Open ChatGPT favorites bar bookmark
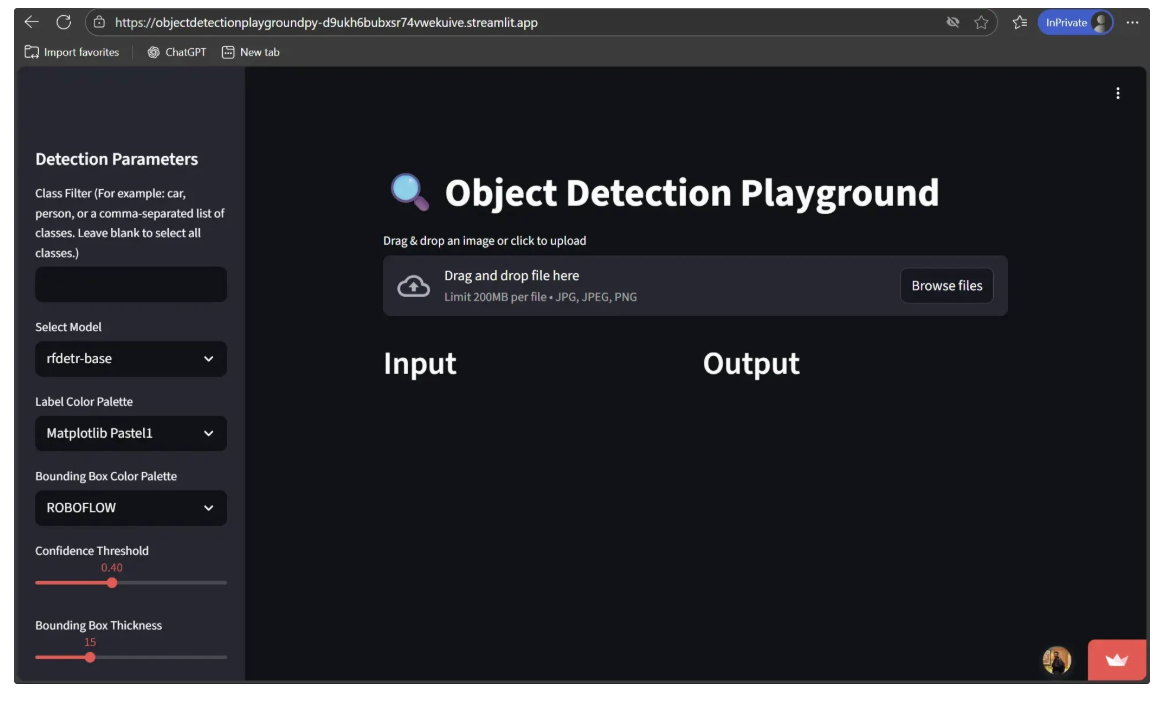Image resolution: width=1168 pixels, height=702 pixels. point(177,52)
